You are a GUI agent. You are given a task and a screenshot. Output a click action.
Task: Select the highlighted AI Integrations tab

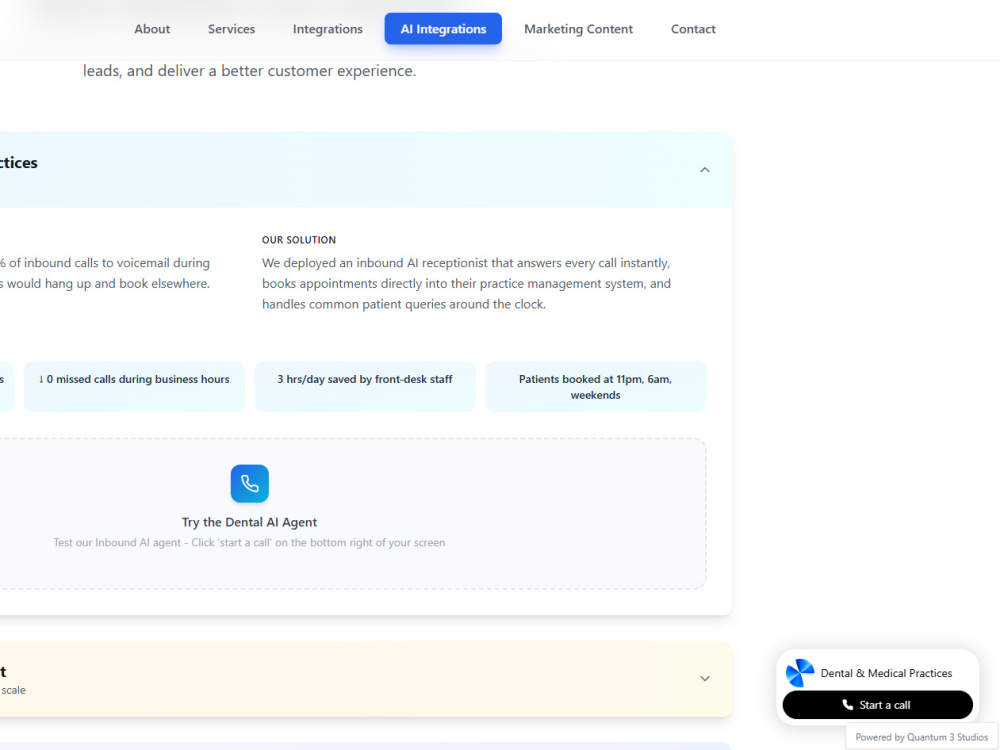[x=443, y=29]
